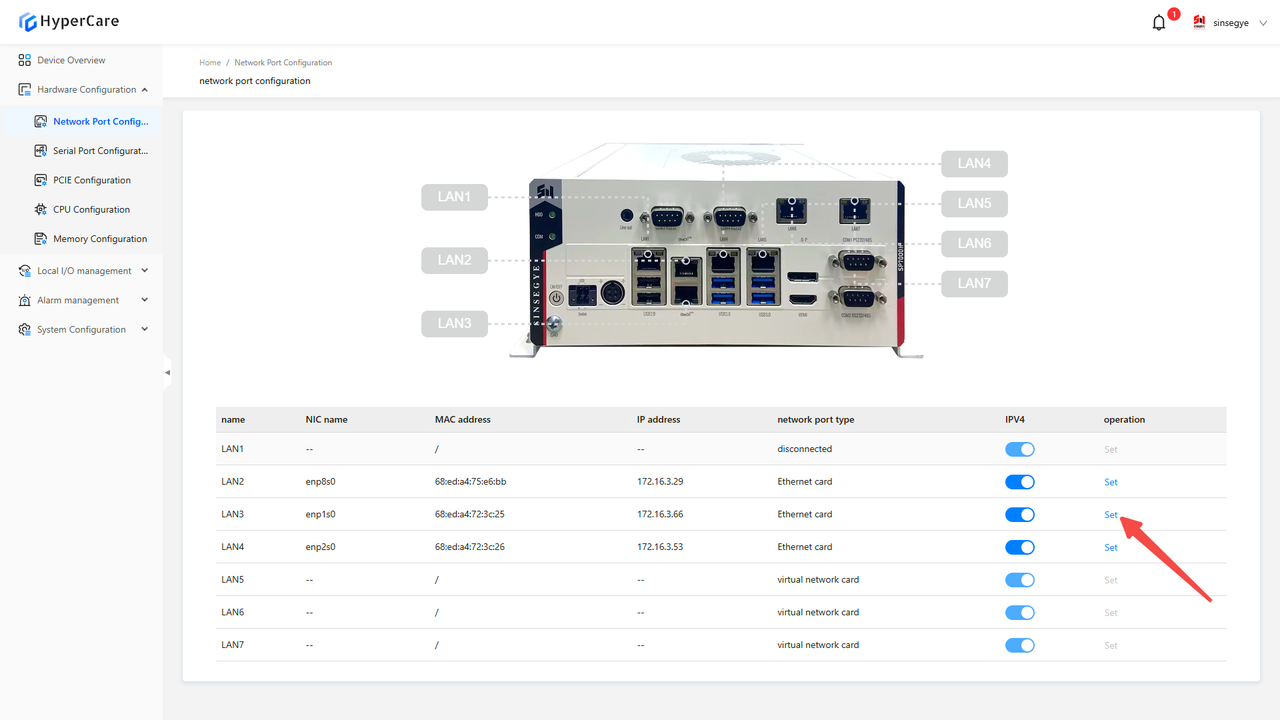Toggle IPV4 switch for LAN2
This screenshot has height=720, width=1280.
pos(1019,482)
